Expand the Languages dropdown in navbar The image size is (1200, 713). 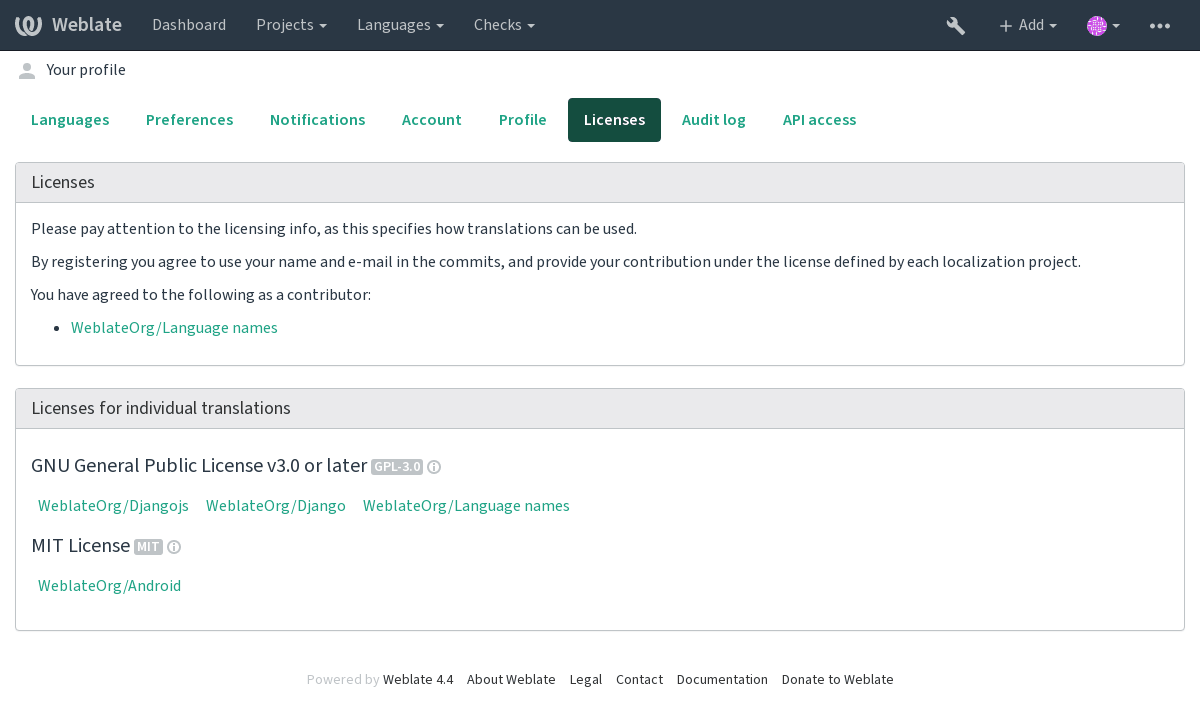pyautogui.click(x=400, y=25)
